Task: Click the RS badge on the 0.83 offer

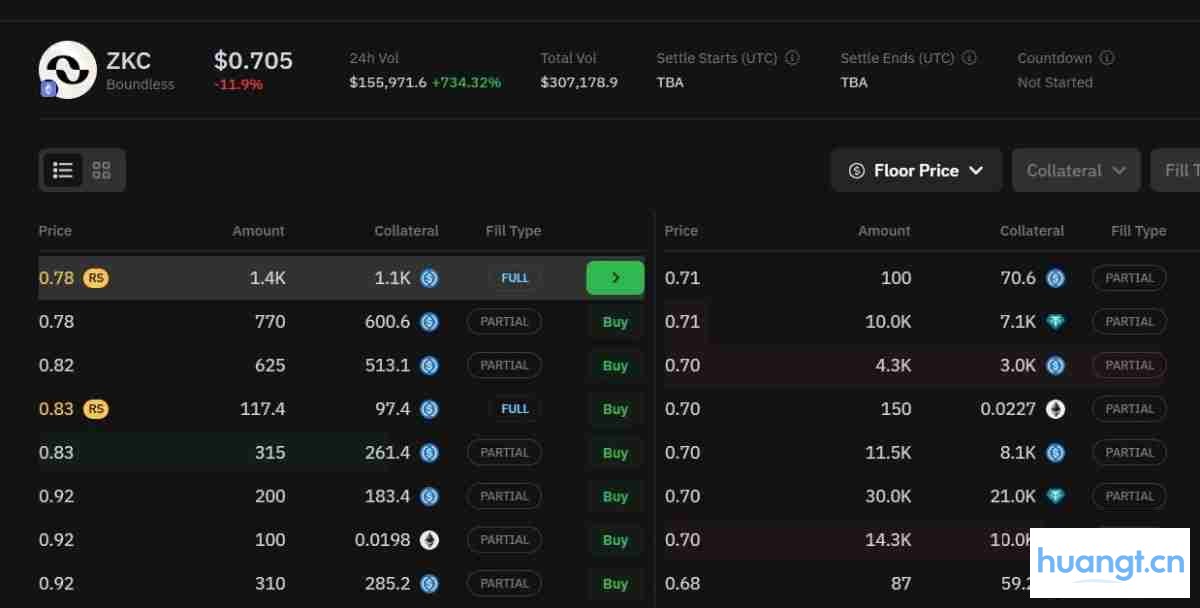Action: tap(96, 409)
